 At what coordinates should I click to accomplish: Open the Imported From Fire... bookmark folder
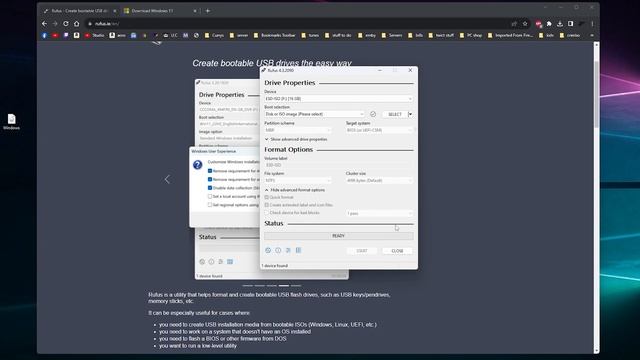510,36
